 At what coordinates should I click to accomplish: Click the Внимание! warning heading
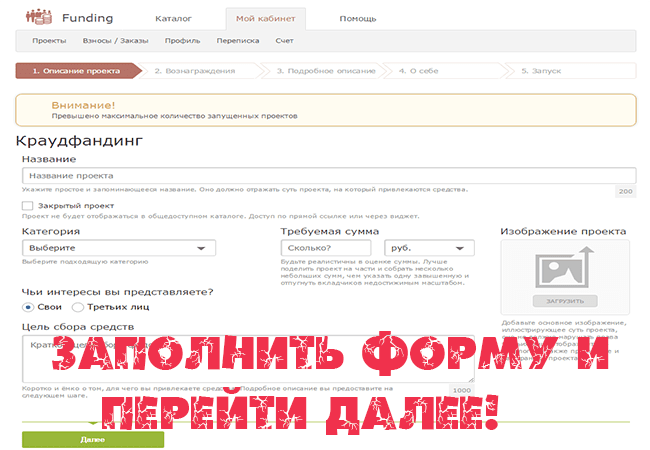(x=83, y=105)
